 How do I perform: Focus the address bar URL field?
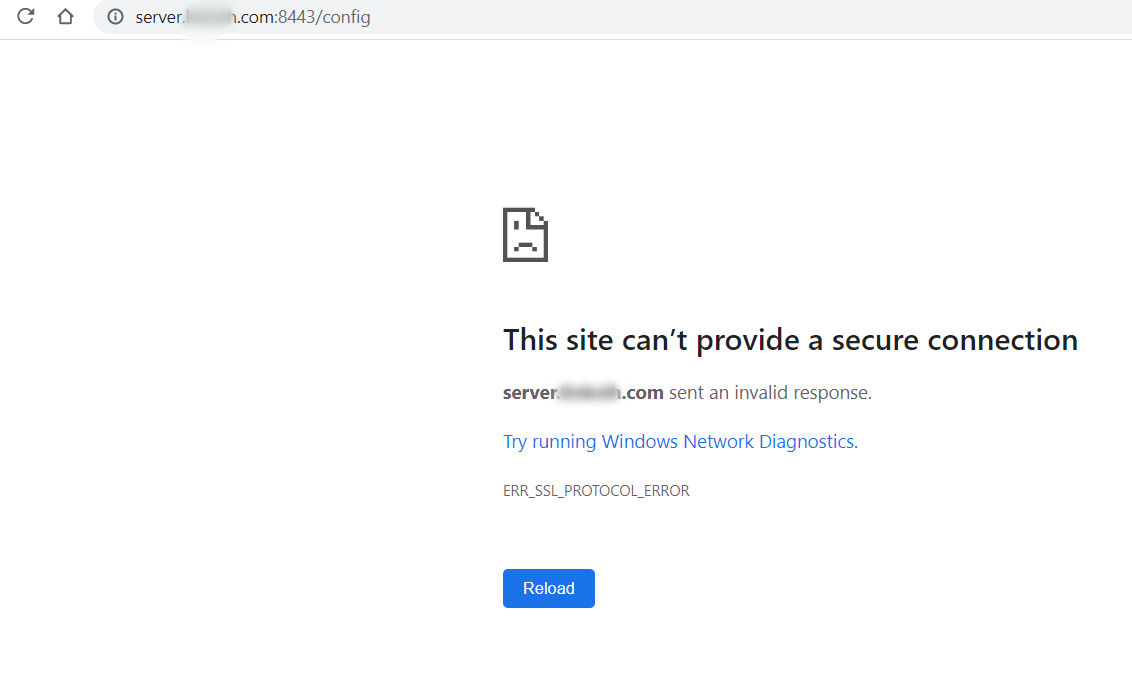tap(600, 17)
